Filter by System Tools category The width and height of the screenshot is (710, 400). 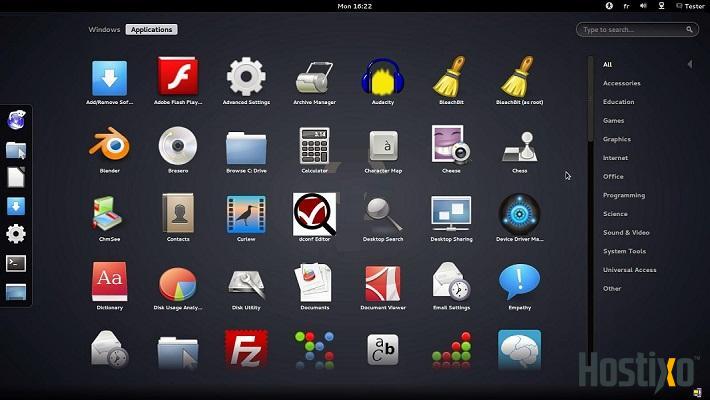624,251
